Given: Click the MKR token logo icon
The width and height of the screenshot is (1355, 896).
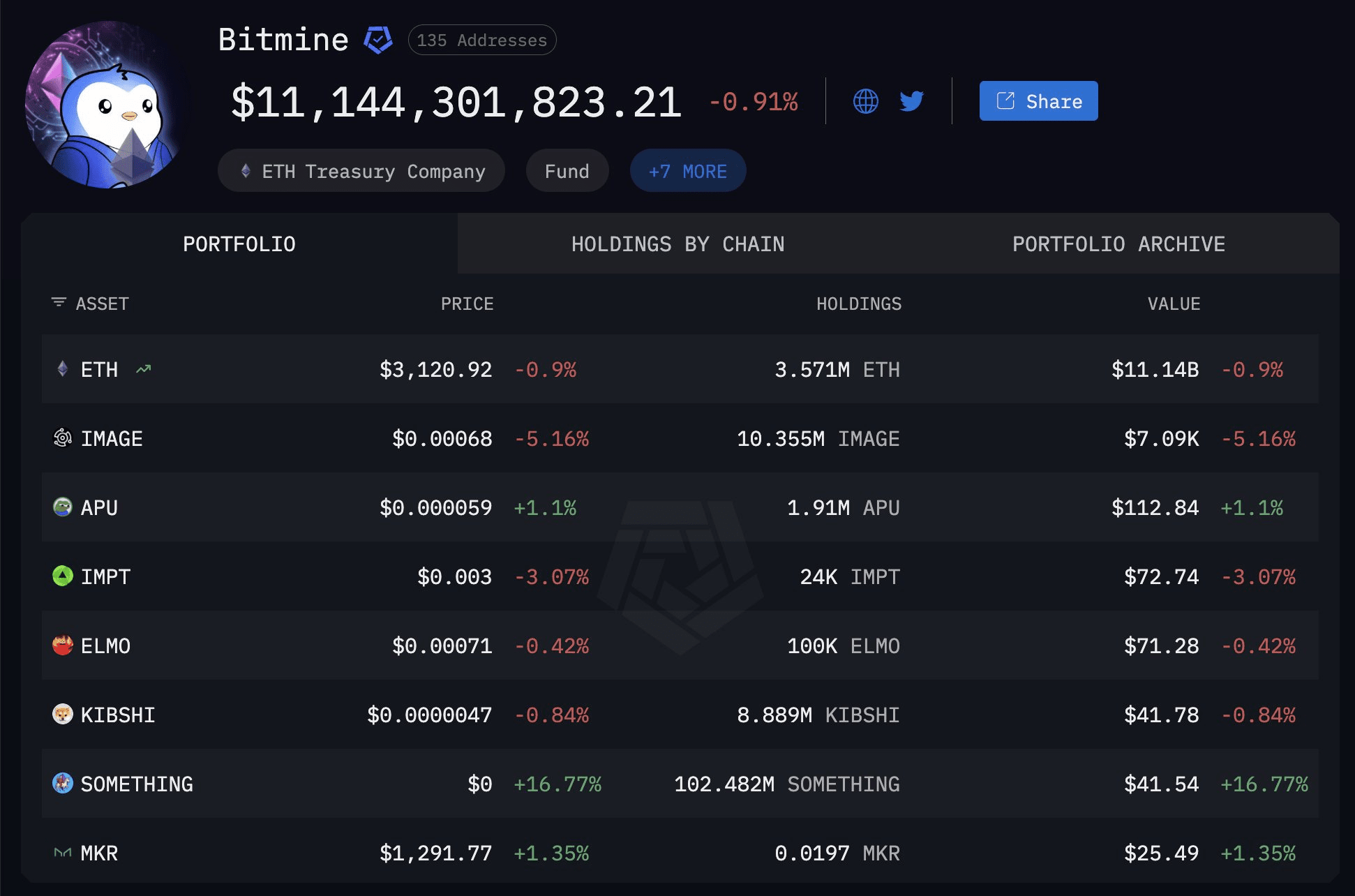Looking at the screenshot, I should pyautogui.click(x=63, y=853).
